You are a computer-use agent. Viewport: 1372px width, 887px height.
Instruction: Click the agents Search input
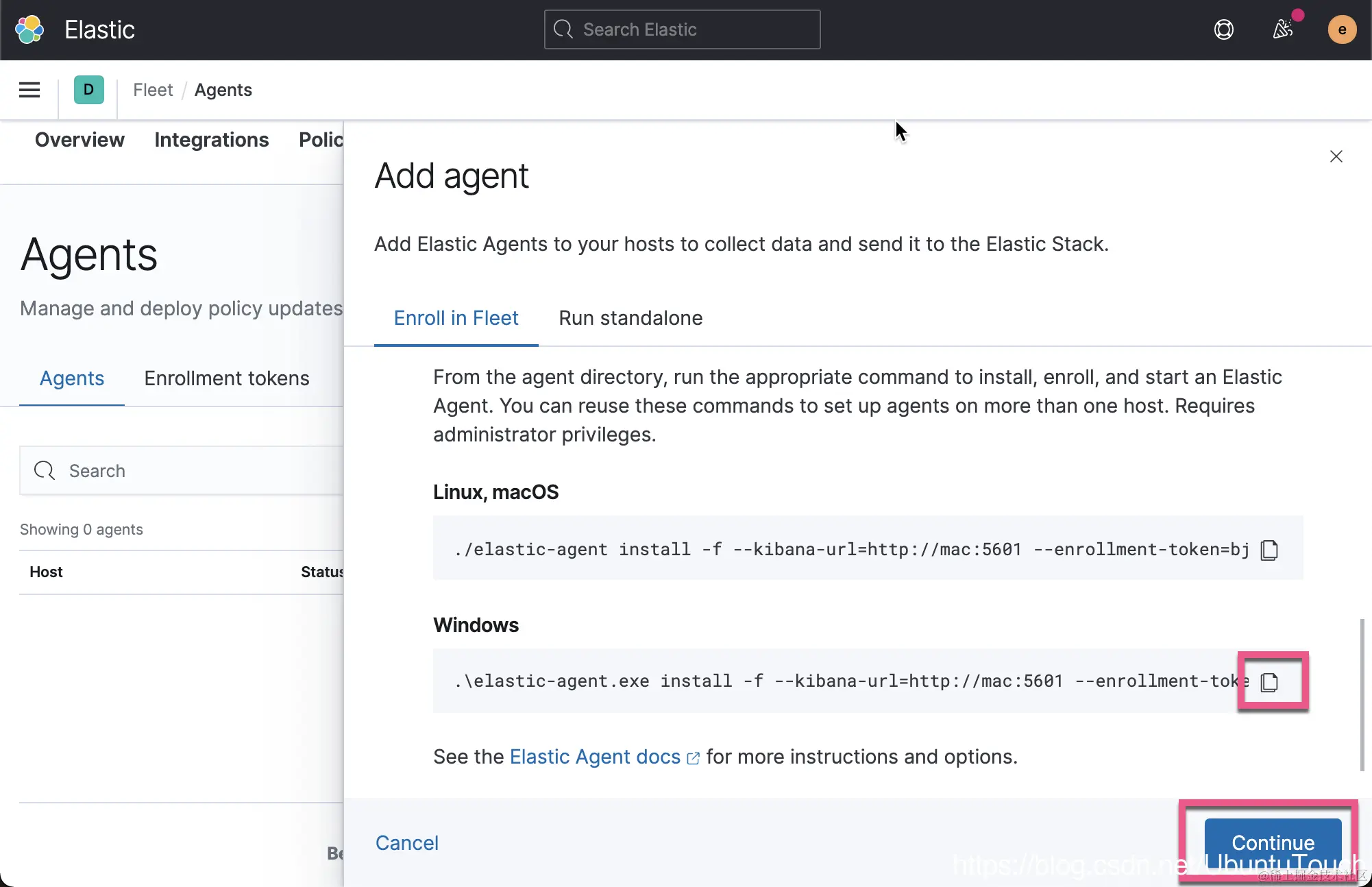[192, 471]
